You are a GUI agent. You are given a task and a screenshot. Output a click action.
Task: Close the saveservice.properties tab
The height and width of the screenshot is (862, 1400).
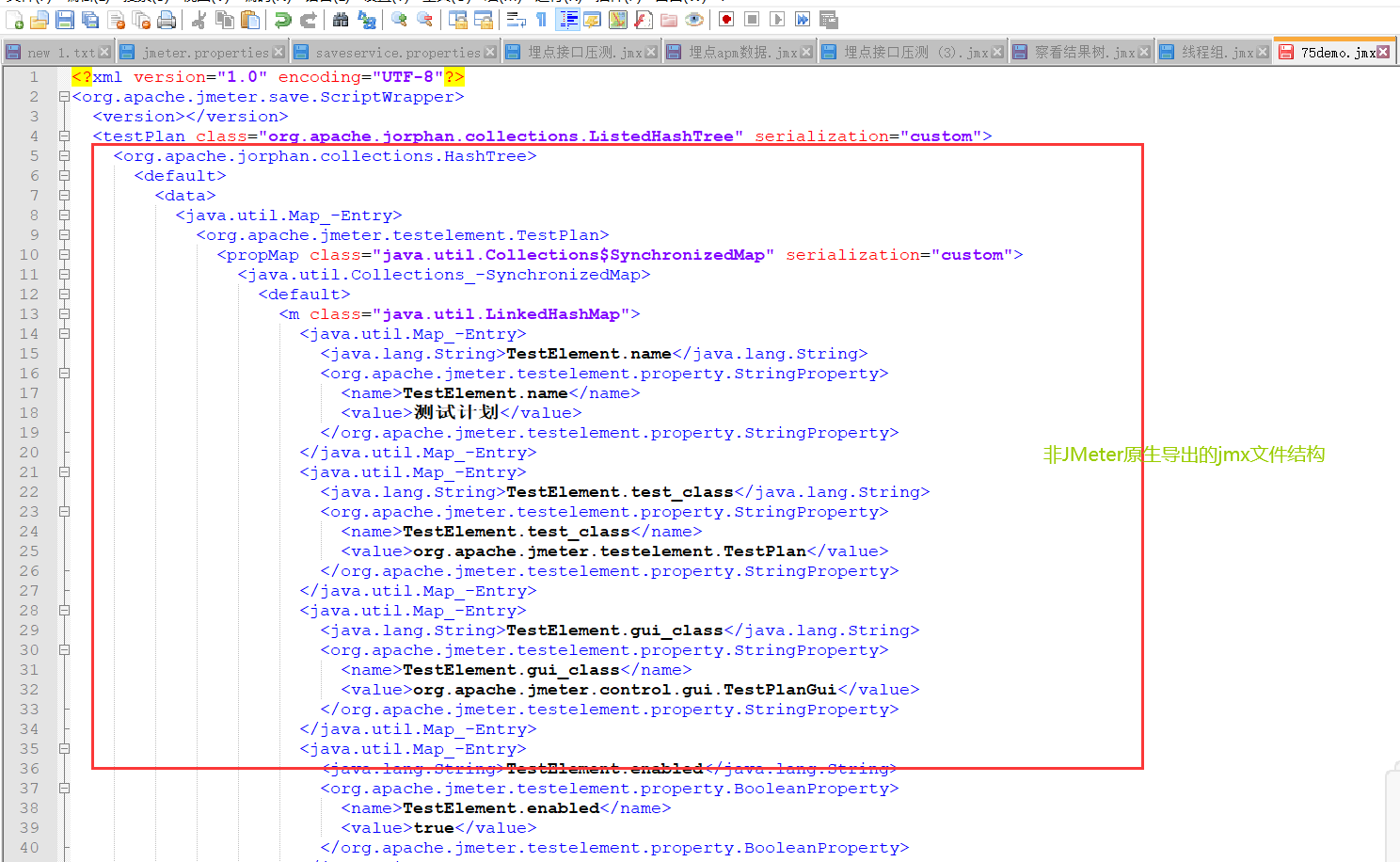[x=490, y=52]
